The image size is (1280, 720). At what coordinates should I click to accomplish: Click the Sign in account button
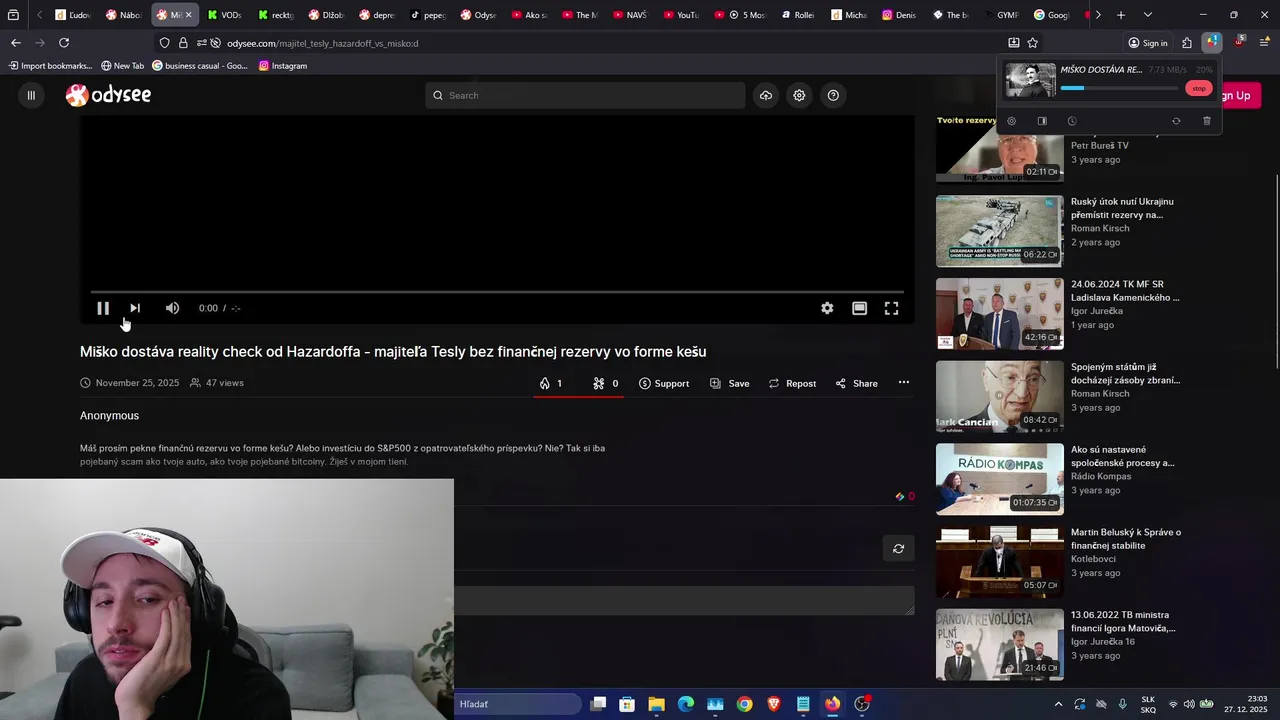(x=1147, y=43)
